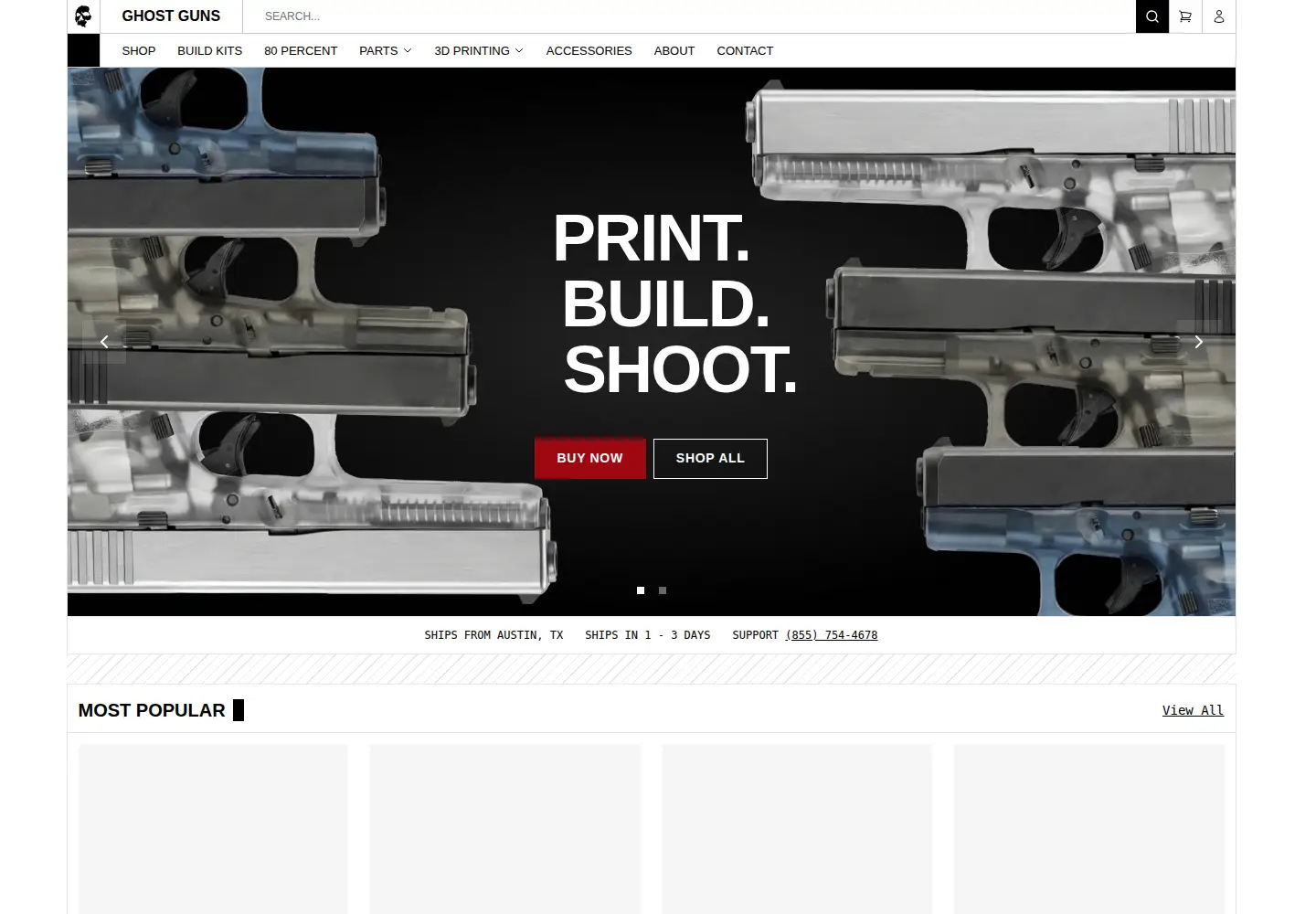Click the Most Popular heading

[152, 710]
